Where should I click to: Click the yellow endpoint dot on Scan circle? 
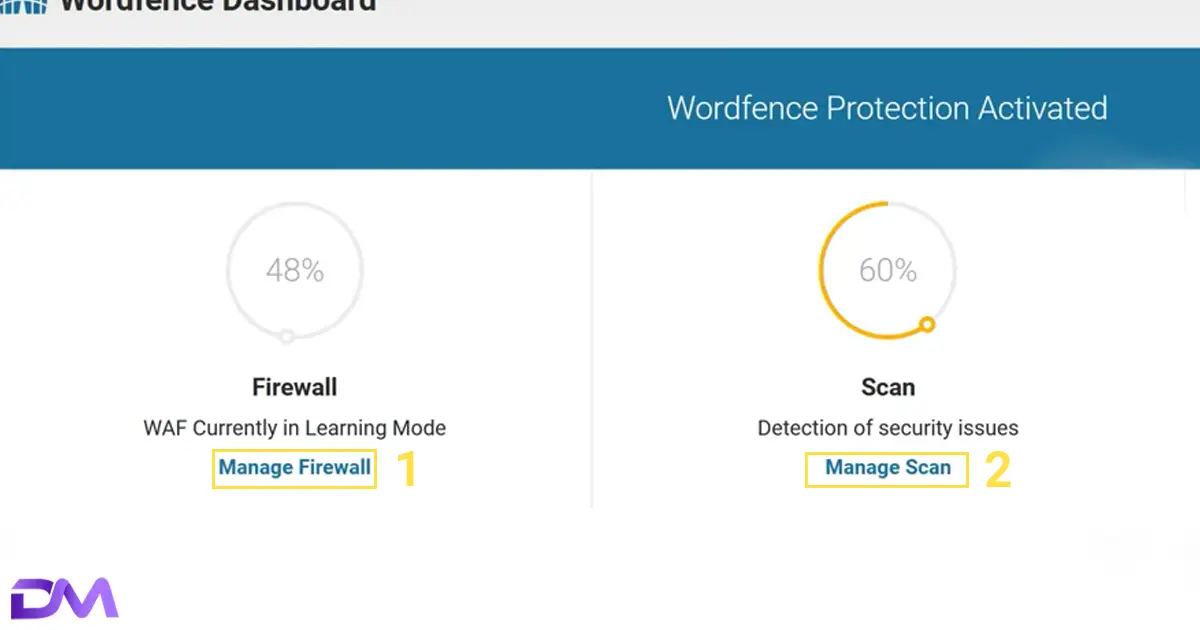(x=927, y=324)
